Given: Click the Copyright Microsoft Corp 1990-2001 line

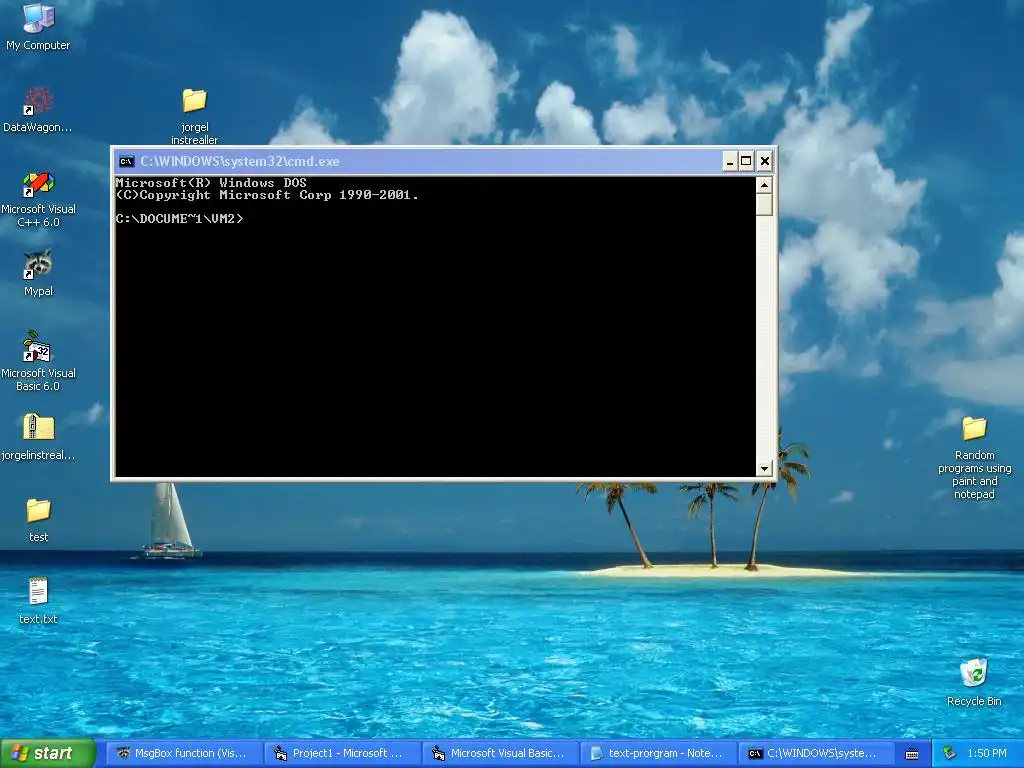Looking at the screenshot, I should coord(267,195).
